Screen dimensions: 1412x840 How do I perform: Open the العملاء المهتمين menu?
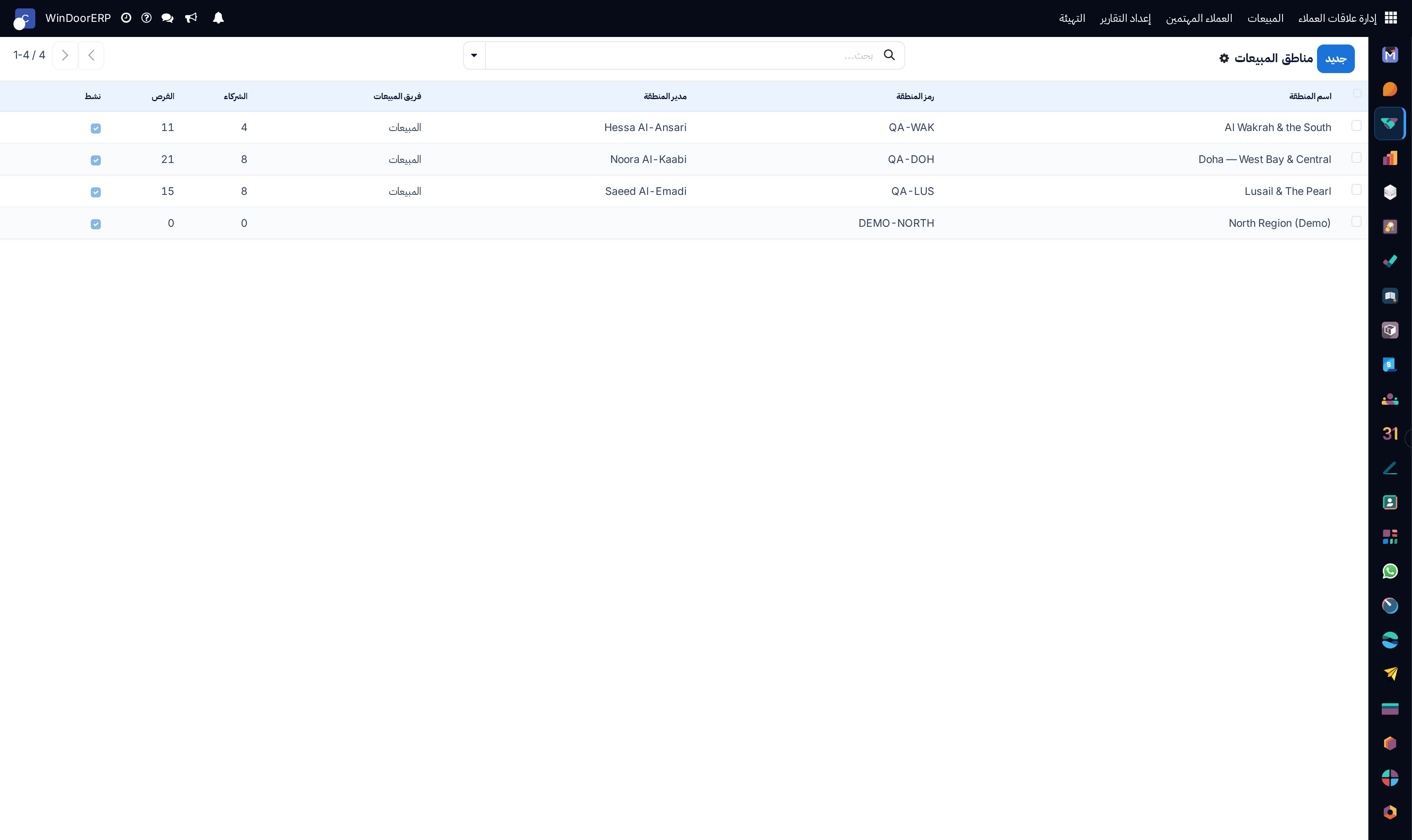(1199, 18)
